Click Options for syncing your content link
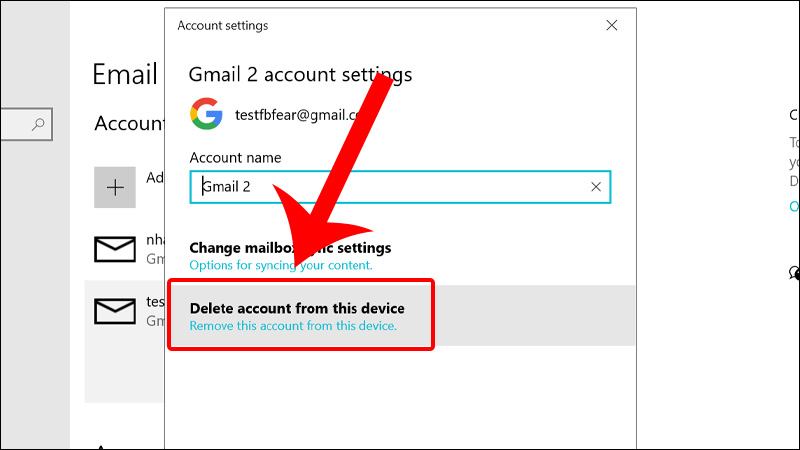Screen dimensions: 800x450 pos(281,265)
